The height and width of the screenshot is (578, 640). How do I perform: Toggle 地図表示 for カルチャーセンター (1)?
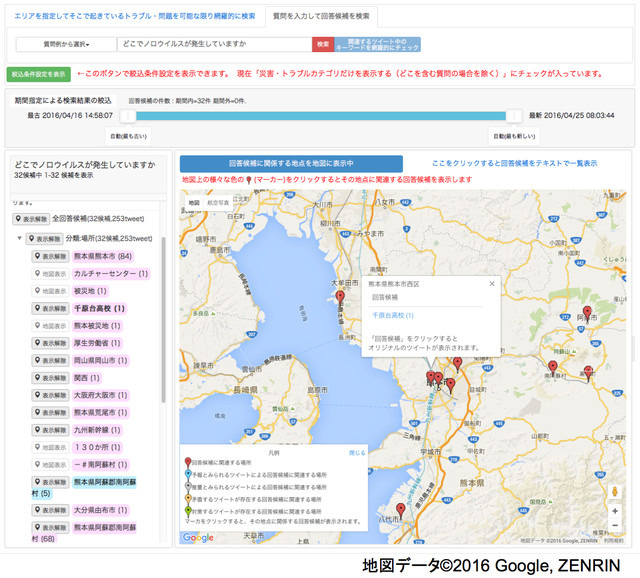pos(50,273)
